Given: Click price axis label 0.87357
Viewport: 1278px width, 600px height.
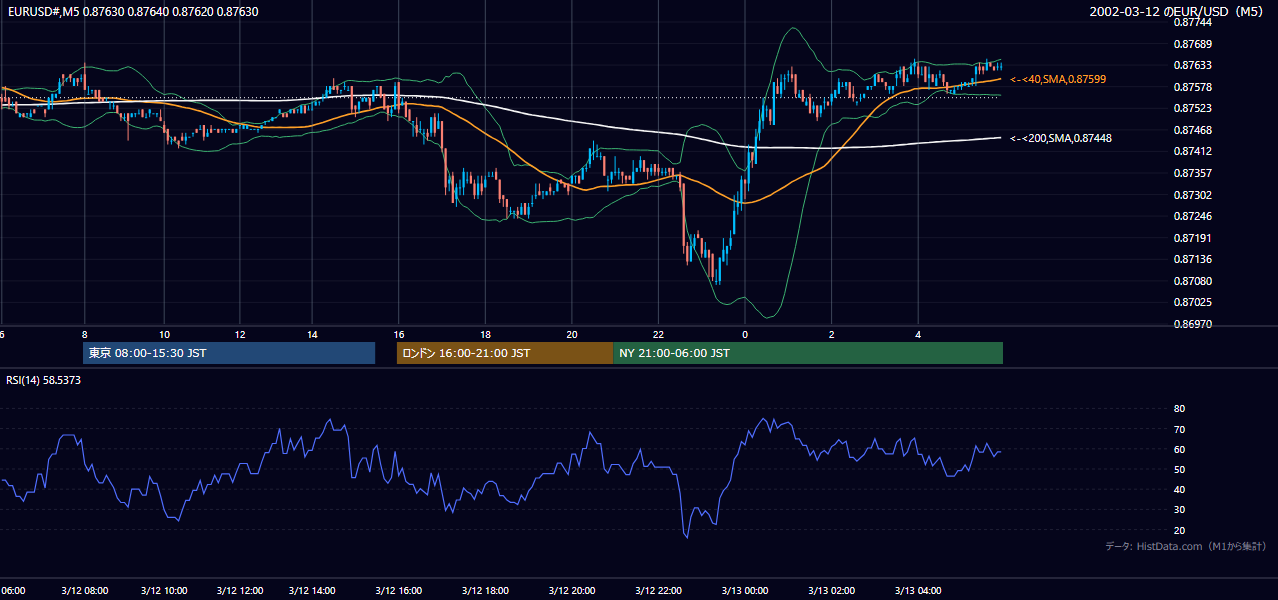Looking at the screenshot, I should tap(1192, 174).
